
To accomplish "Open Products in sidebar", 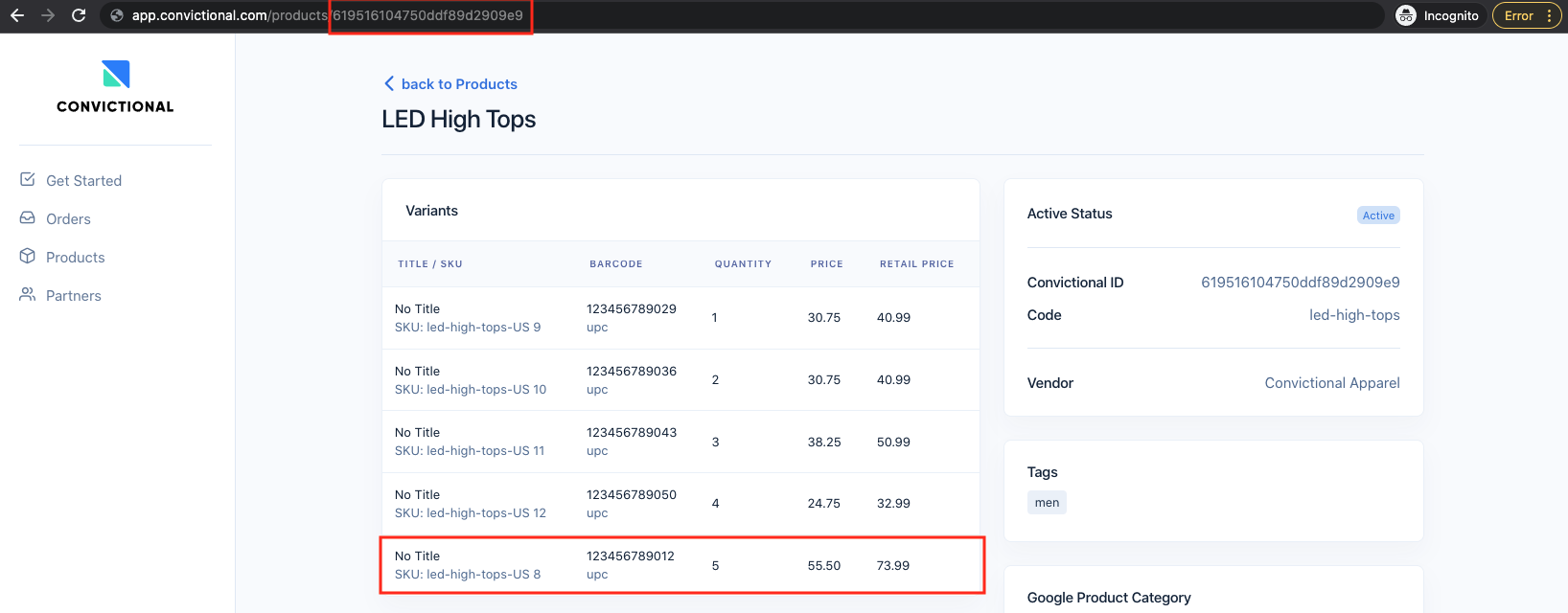I will (75, 257).
